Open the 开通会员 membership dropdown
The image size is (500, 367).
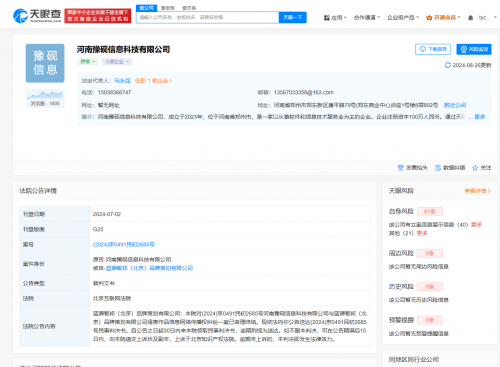pyautogui.click(x=443, y=17)
